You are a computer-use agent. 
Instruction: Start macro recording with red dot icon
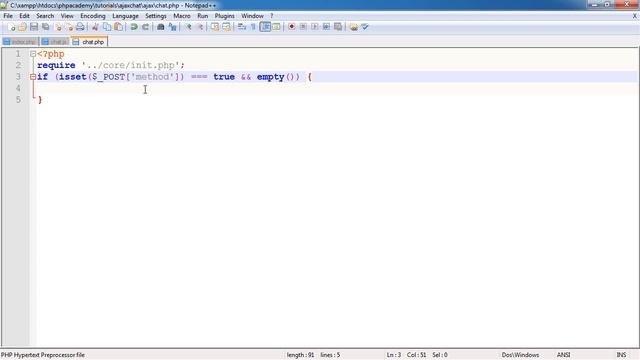pyautogui.click(x=291, y=27)
